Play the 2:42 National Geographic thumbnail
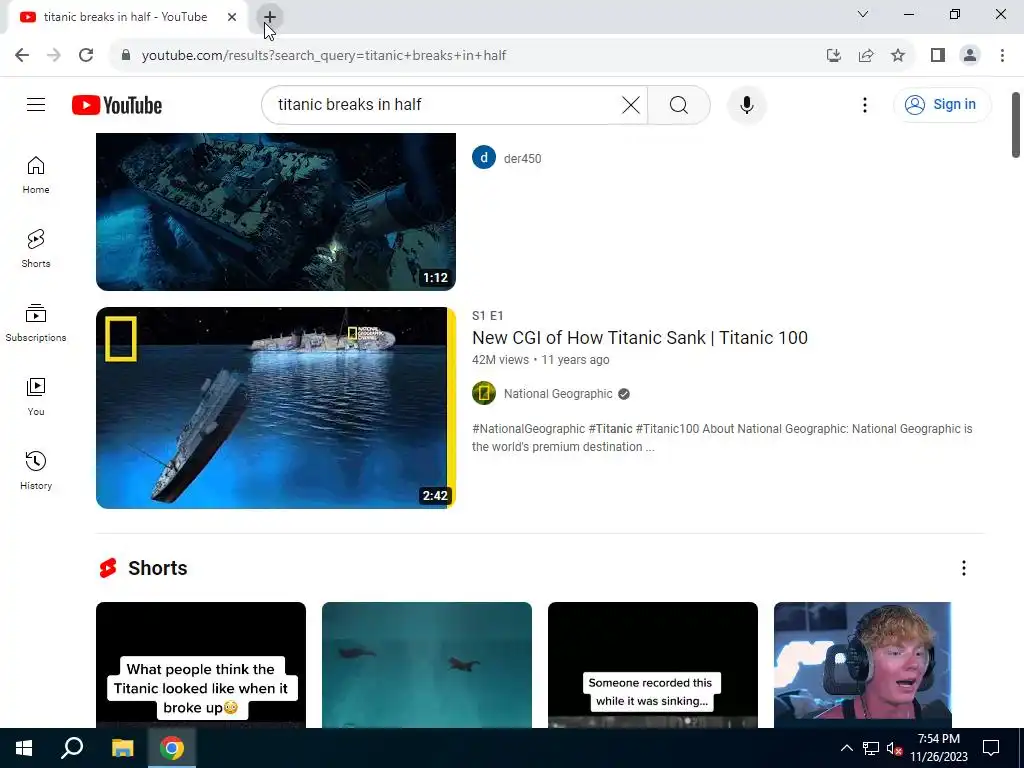This screenshot has width=1024, height=768. tap(276, 408)
